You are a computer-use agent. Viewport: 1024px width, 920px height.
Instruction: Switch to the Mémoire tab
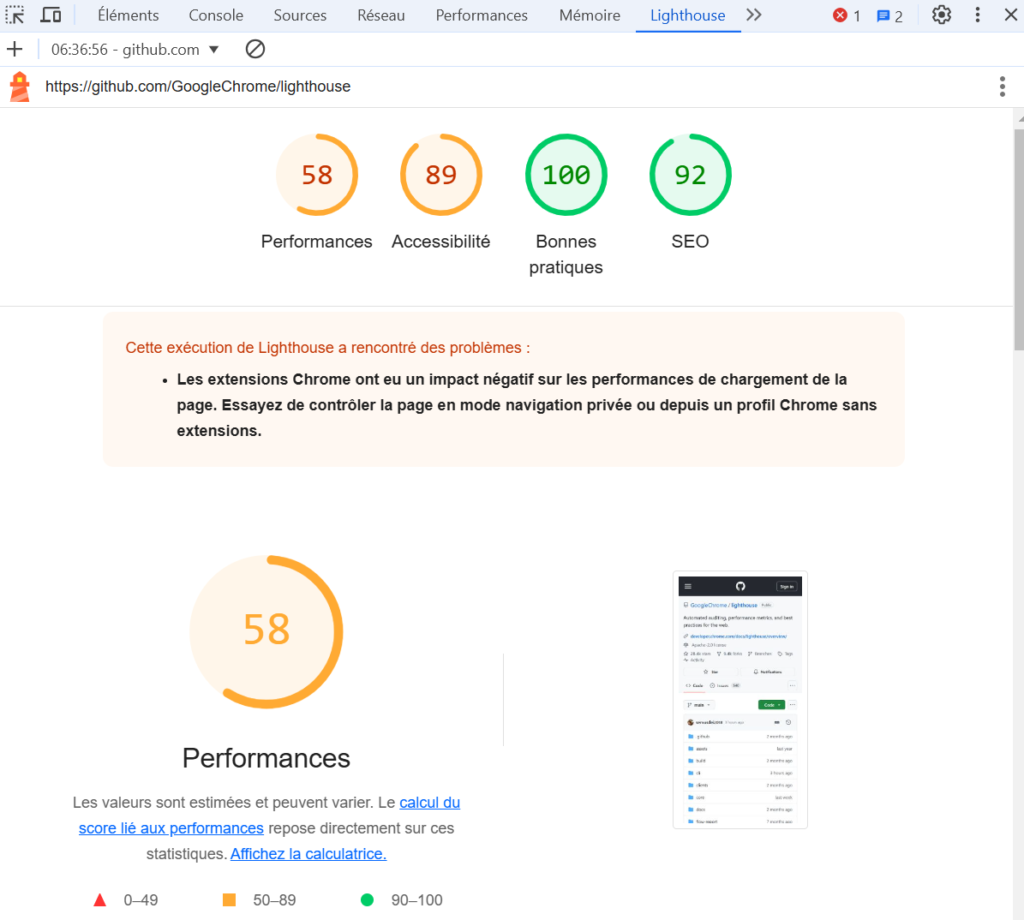[589, 15]
